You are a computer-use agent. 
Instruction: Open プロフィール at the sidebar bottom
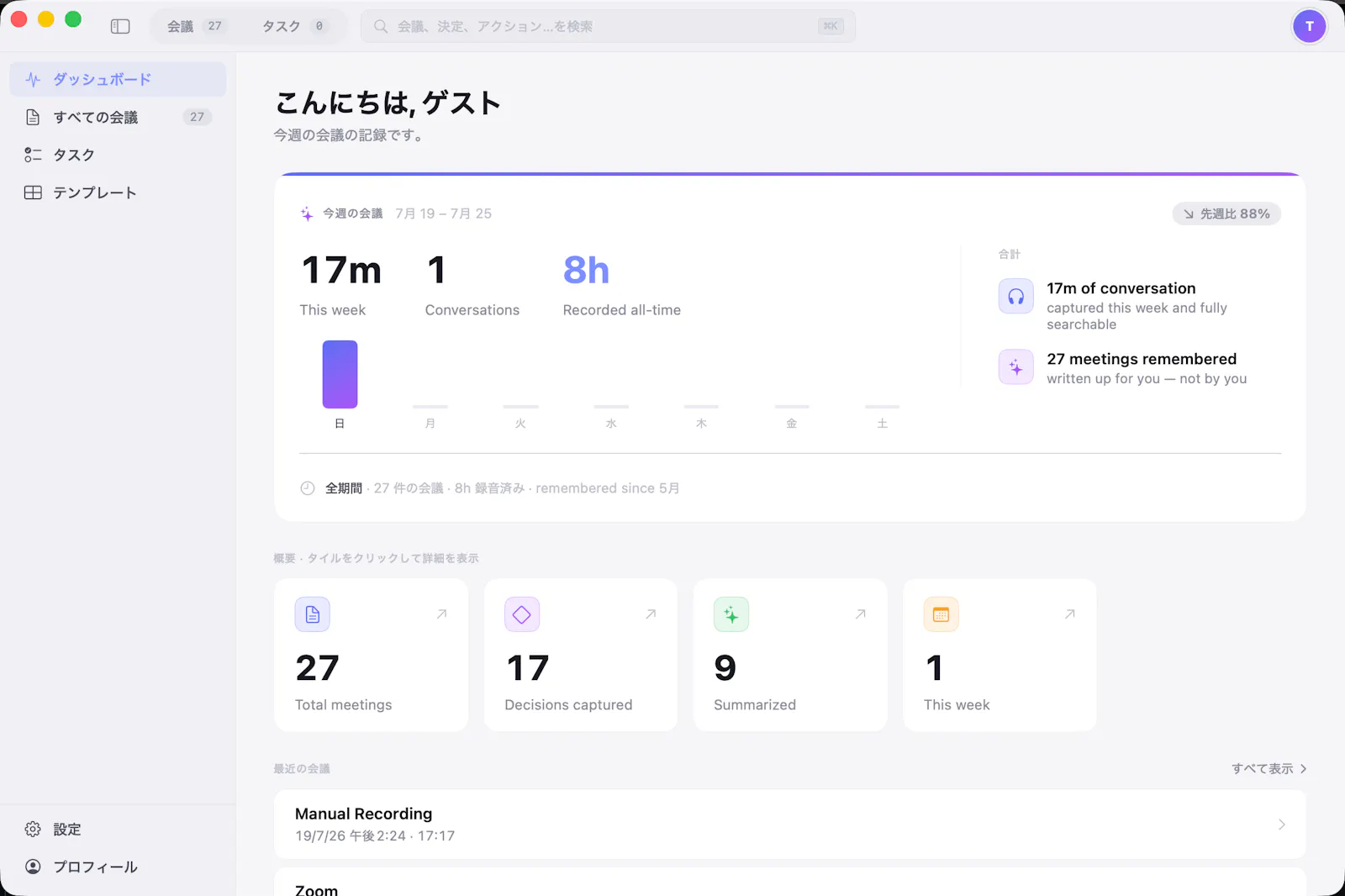[118, 867]
